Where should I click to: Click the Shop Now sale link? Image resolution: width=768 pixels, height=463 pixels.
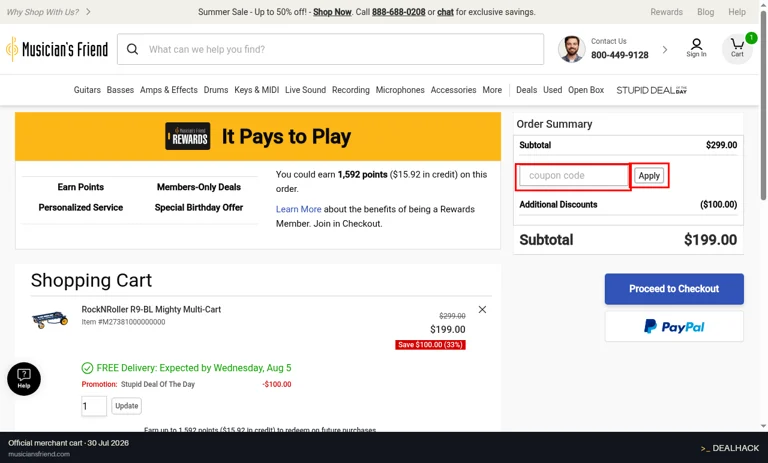click(332, 12)
